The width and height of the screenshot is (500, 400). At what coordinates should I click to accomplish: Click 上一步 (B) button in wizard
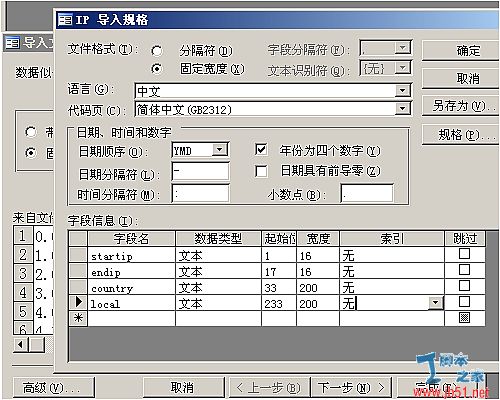click(x=269, y=387)
